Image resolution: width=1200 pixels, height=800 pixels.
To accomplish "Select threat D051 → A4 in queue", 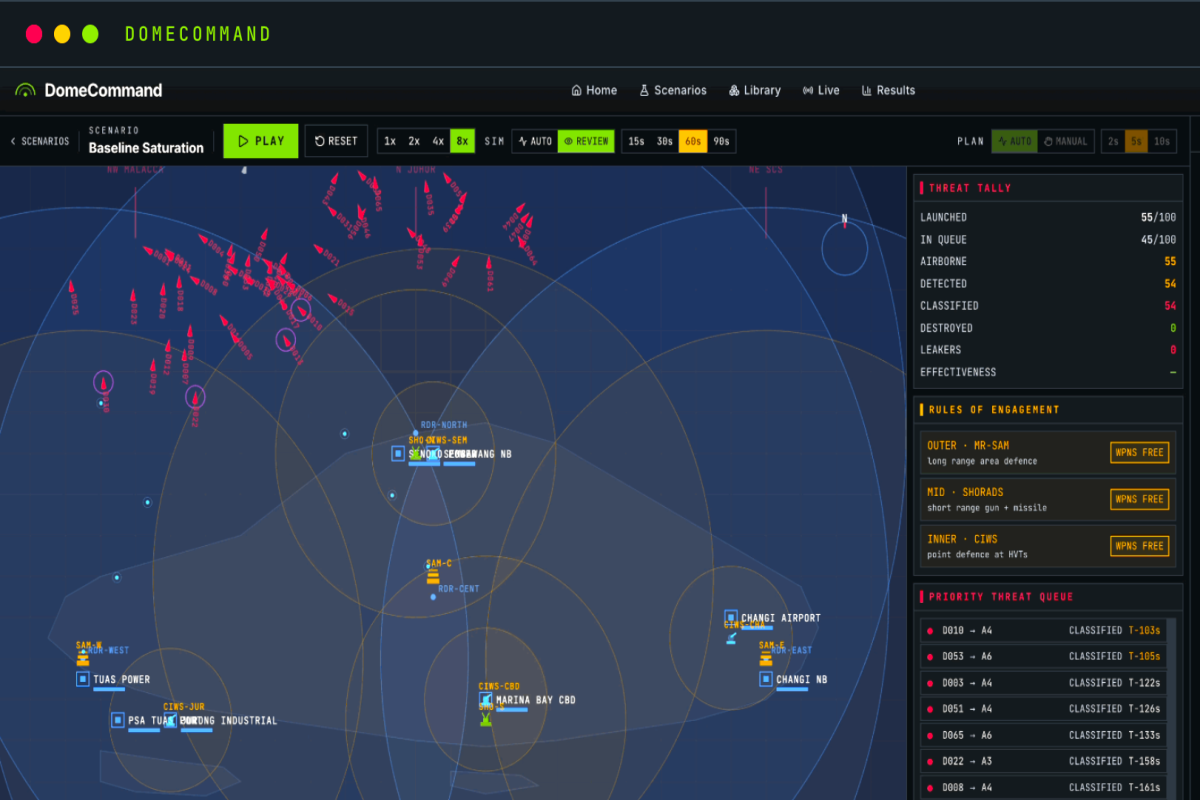I will coord(1043,709).
